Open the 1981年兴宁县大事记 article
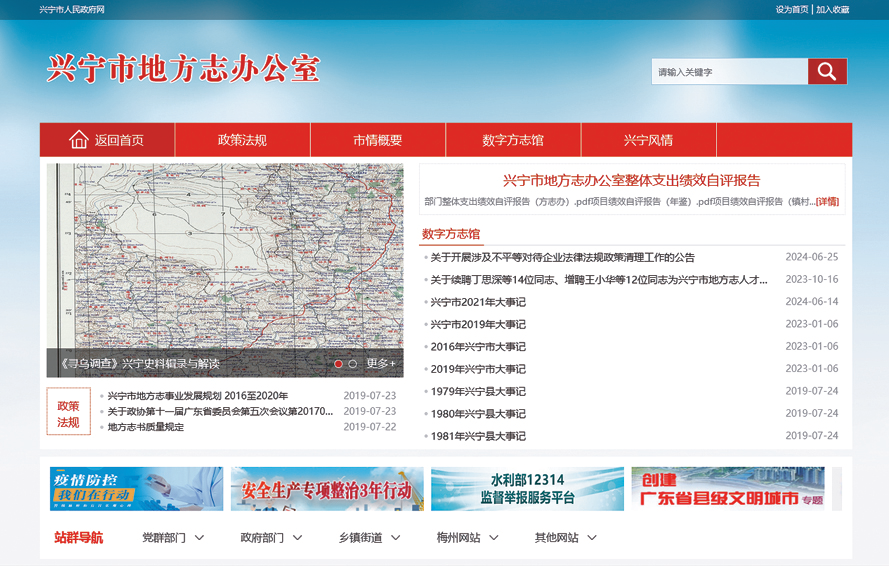The image size is (889, 566). pyautogui.click(x=478, y=436)
